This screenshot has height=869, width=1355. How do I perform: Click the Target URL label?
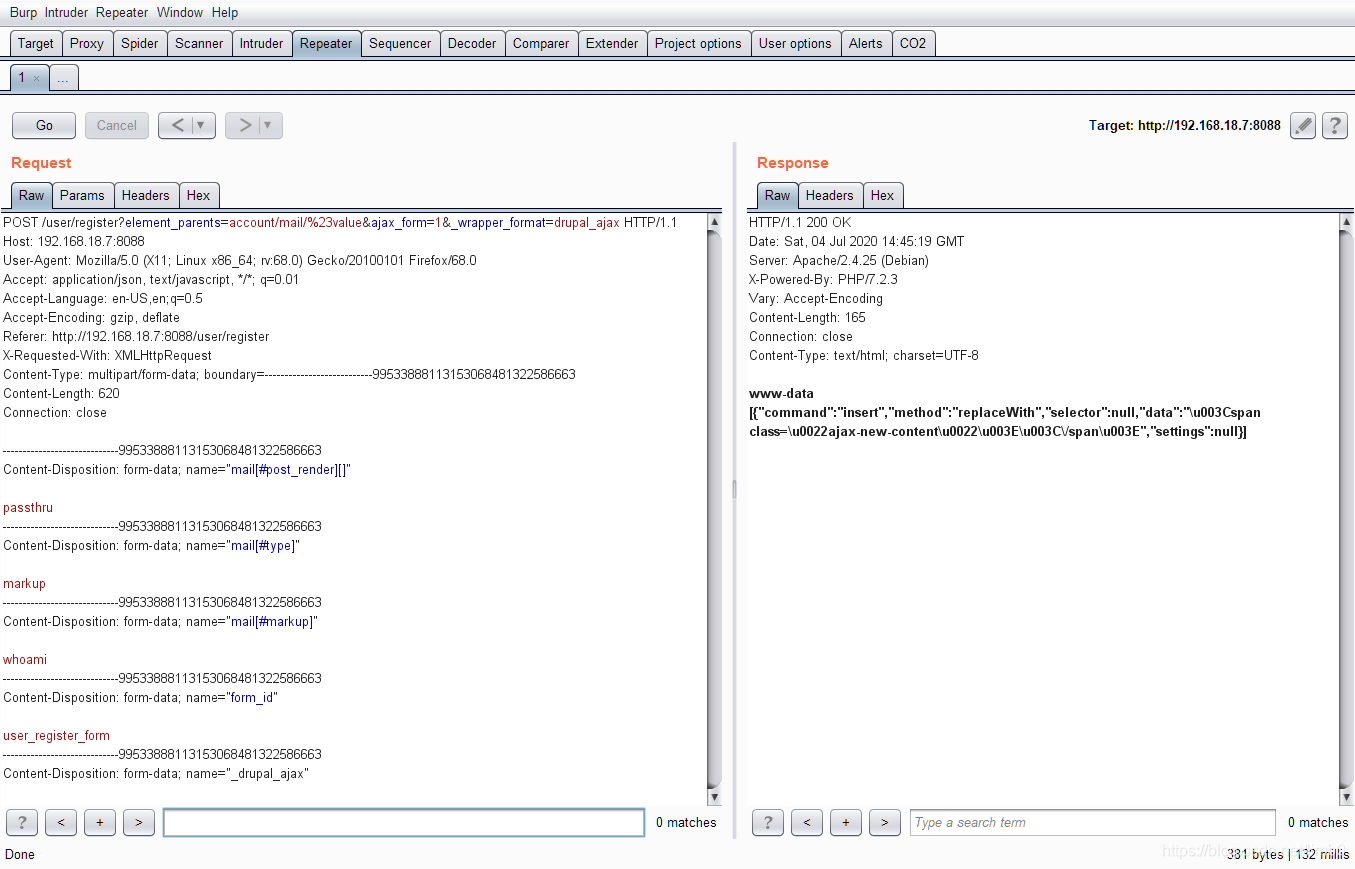(1184, 125)
